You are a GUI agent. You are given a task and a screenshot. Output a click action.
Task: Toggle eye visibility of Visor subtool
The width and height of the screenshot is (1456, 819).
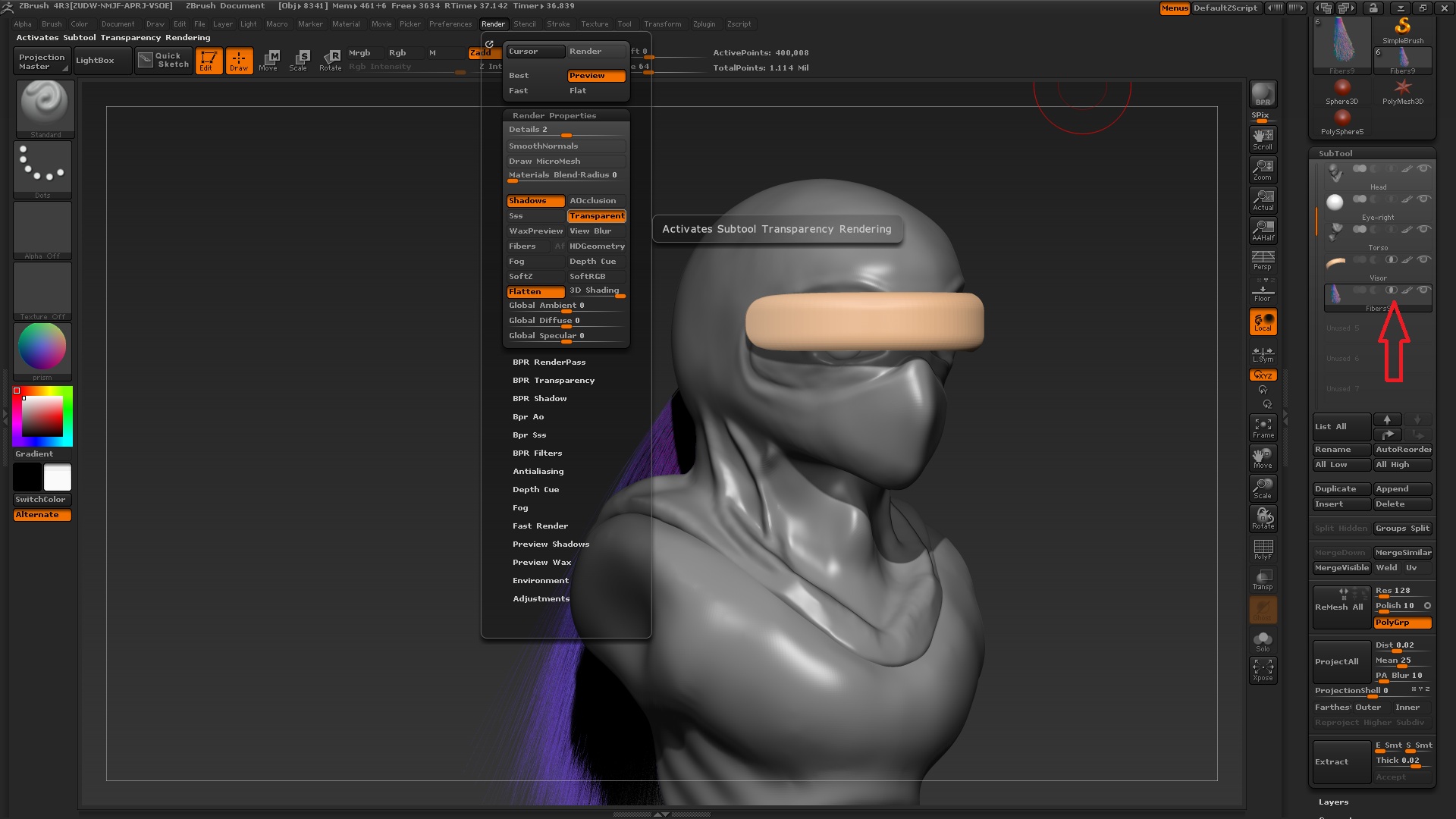[1423, 259]
